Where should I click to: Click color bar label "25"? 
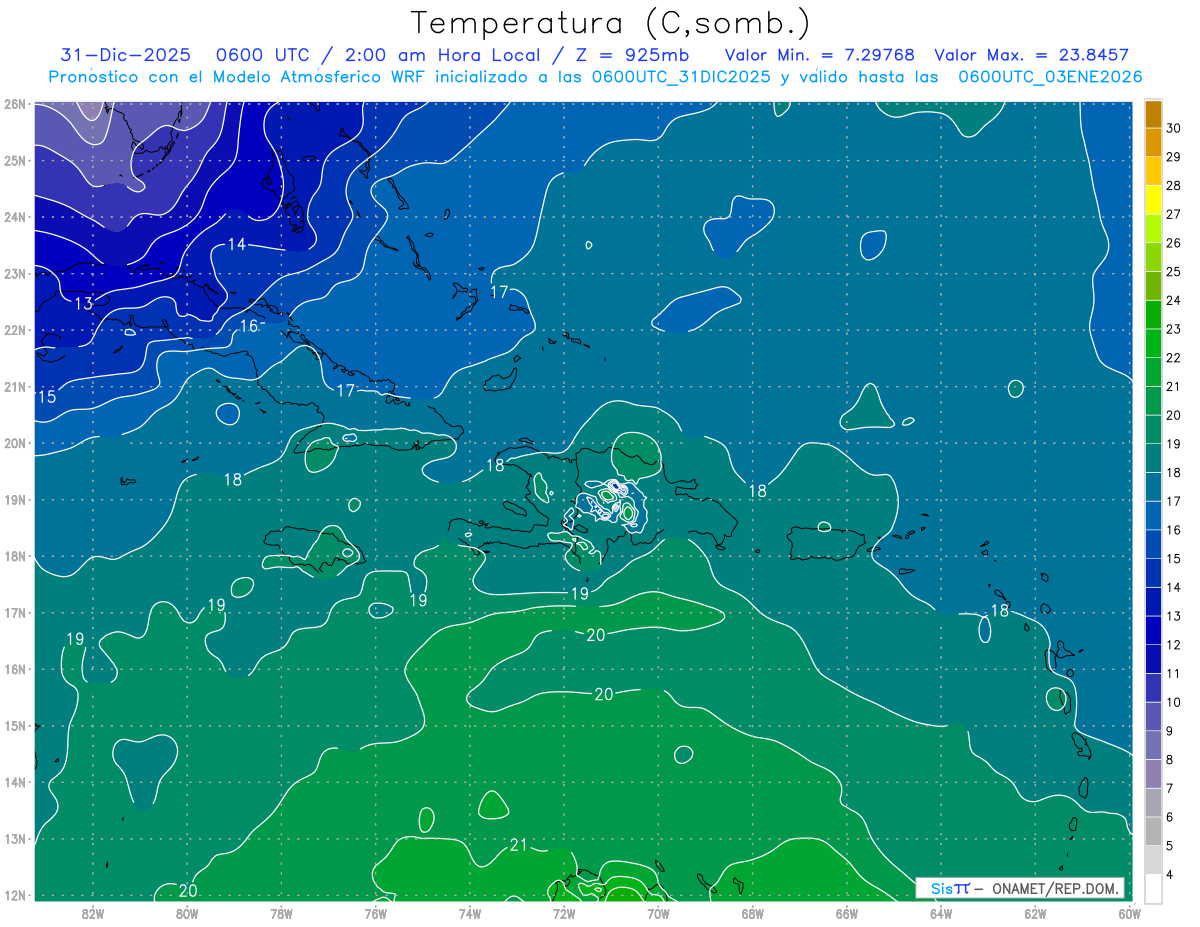[x=1174, y=272]
